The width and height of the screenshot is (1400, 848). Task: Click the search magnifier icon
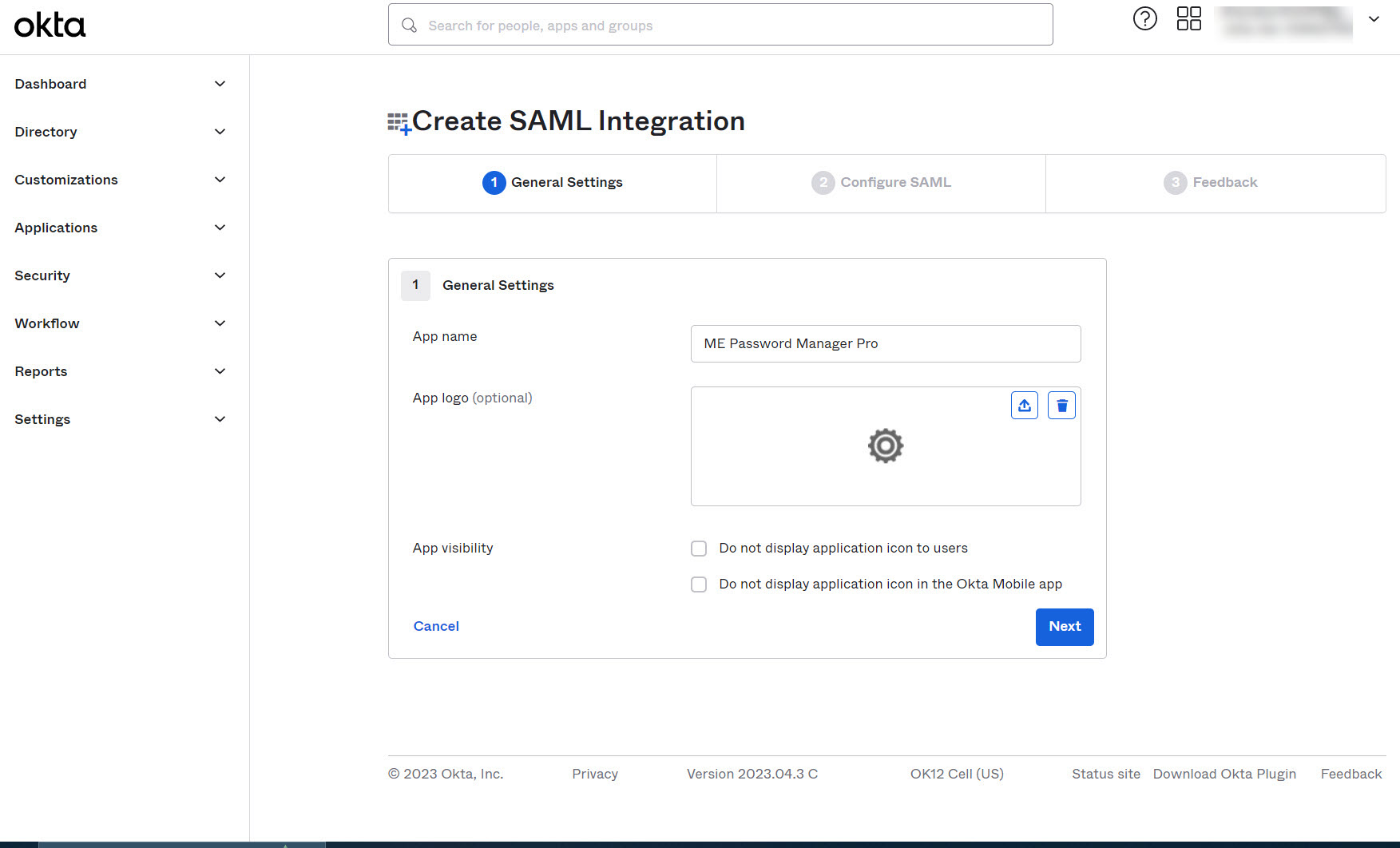[410, 26]
